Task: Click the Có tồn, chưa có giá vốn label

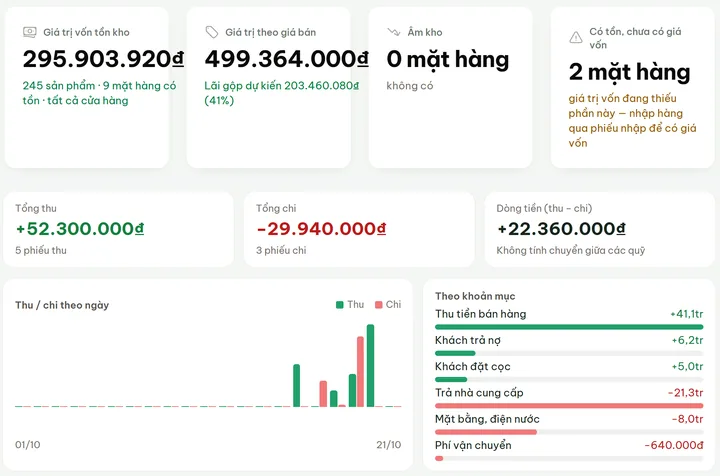Action: (x=636, y=38)
